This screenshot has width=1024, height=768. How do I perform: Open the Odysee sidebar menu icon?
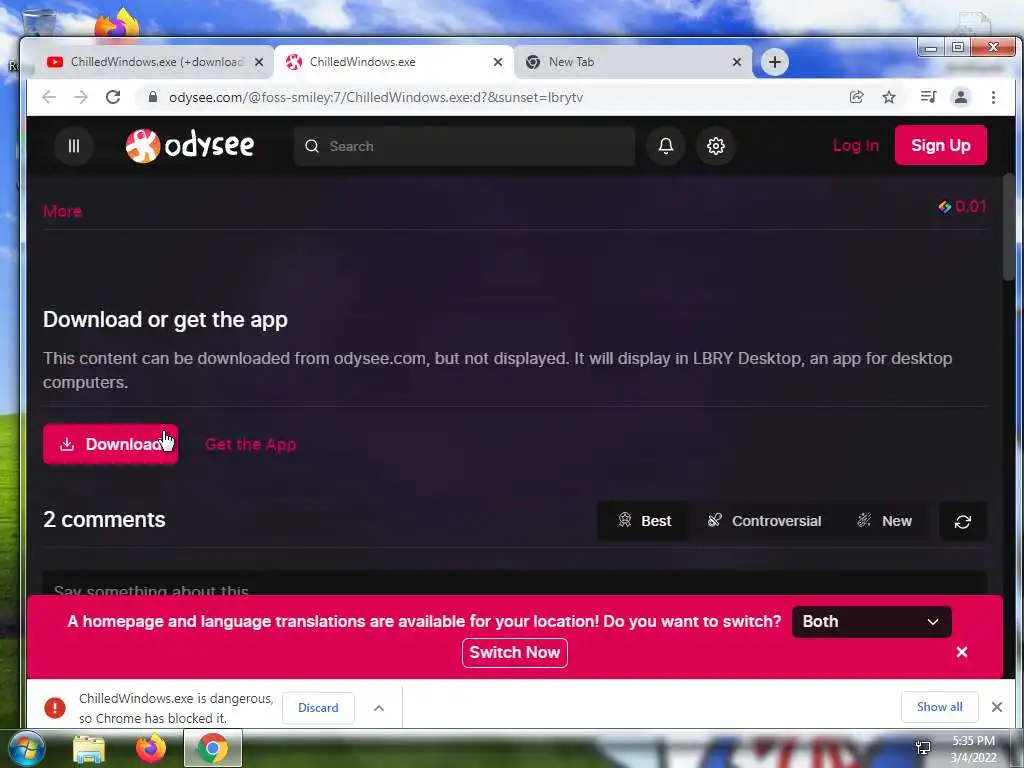pos(74,146)
